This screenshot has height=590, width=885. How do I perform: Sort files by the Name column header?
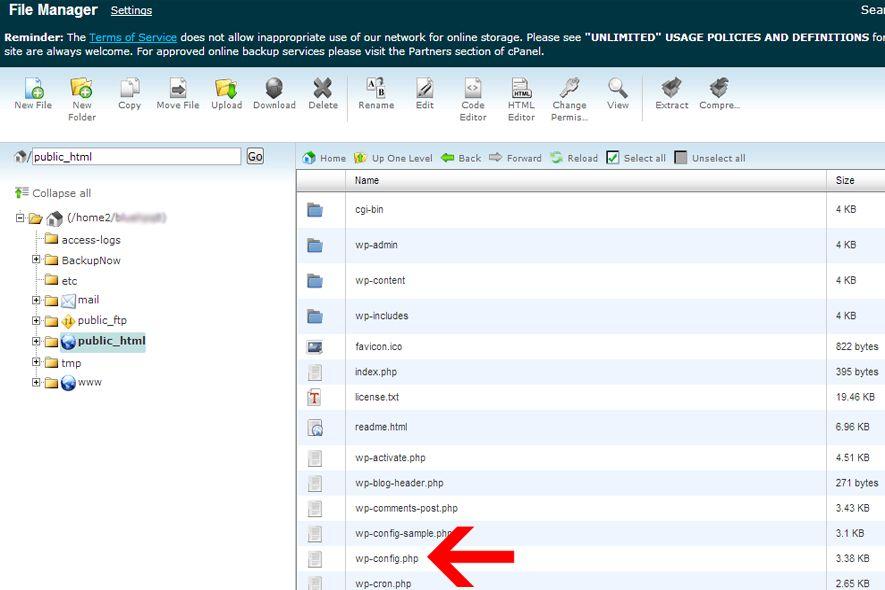click(x=367, y=181)
